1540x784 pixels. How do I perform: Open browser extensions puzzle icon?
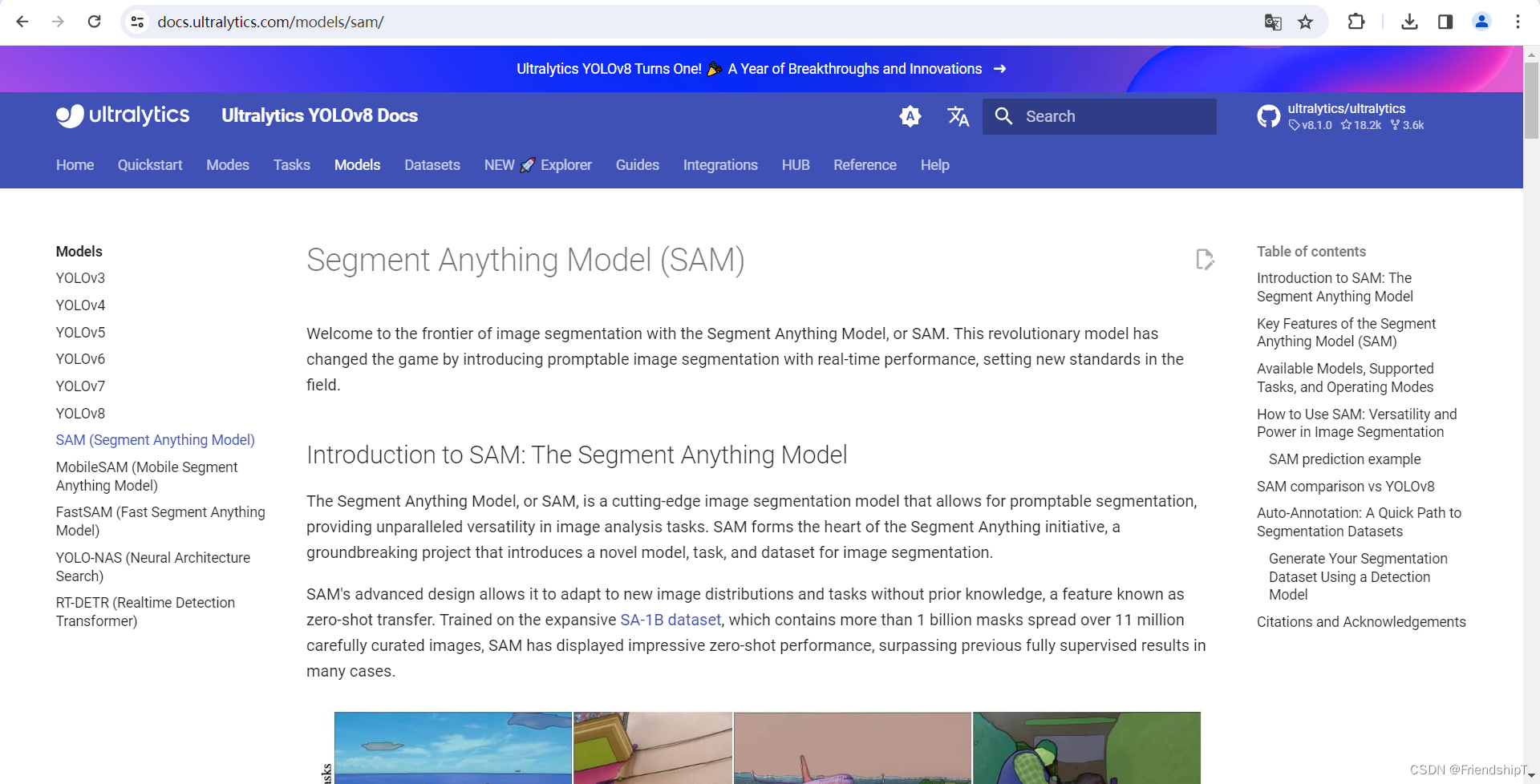pyautogui.click(x=1356, y=22)
